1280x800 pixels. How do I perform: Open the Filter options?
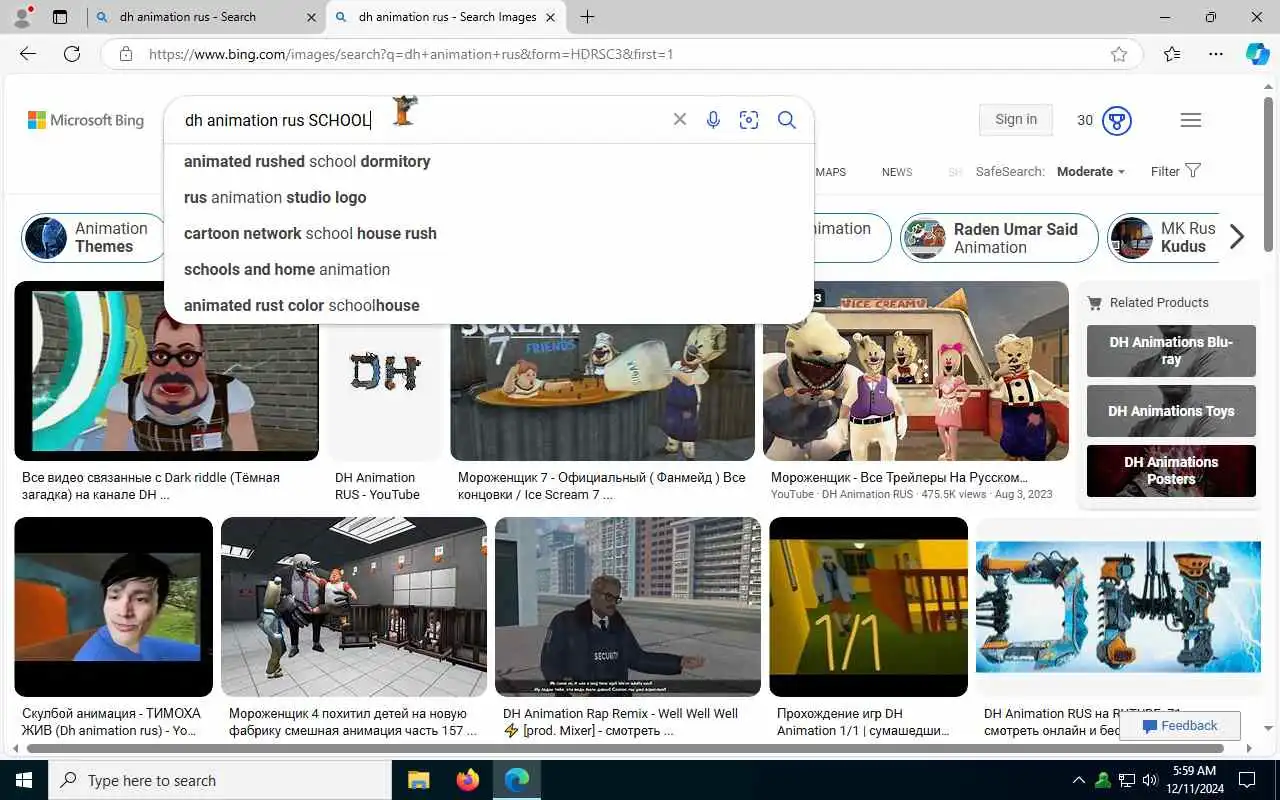point(1175,171)
